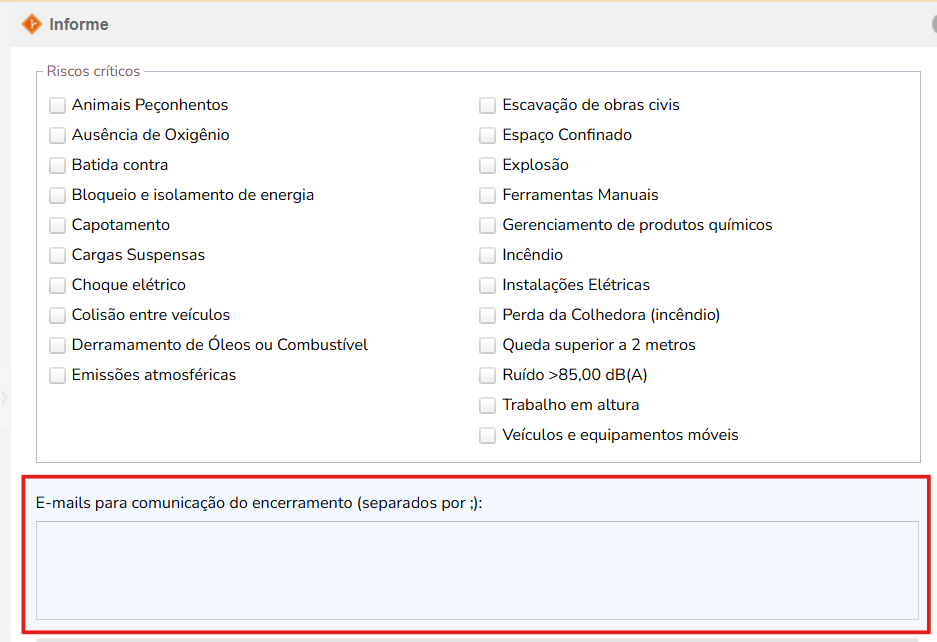Select the Espaço Confinado checkbox

pyautogui.click(x=488, y=135)
